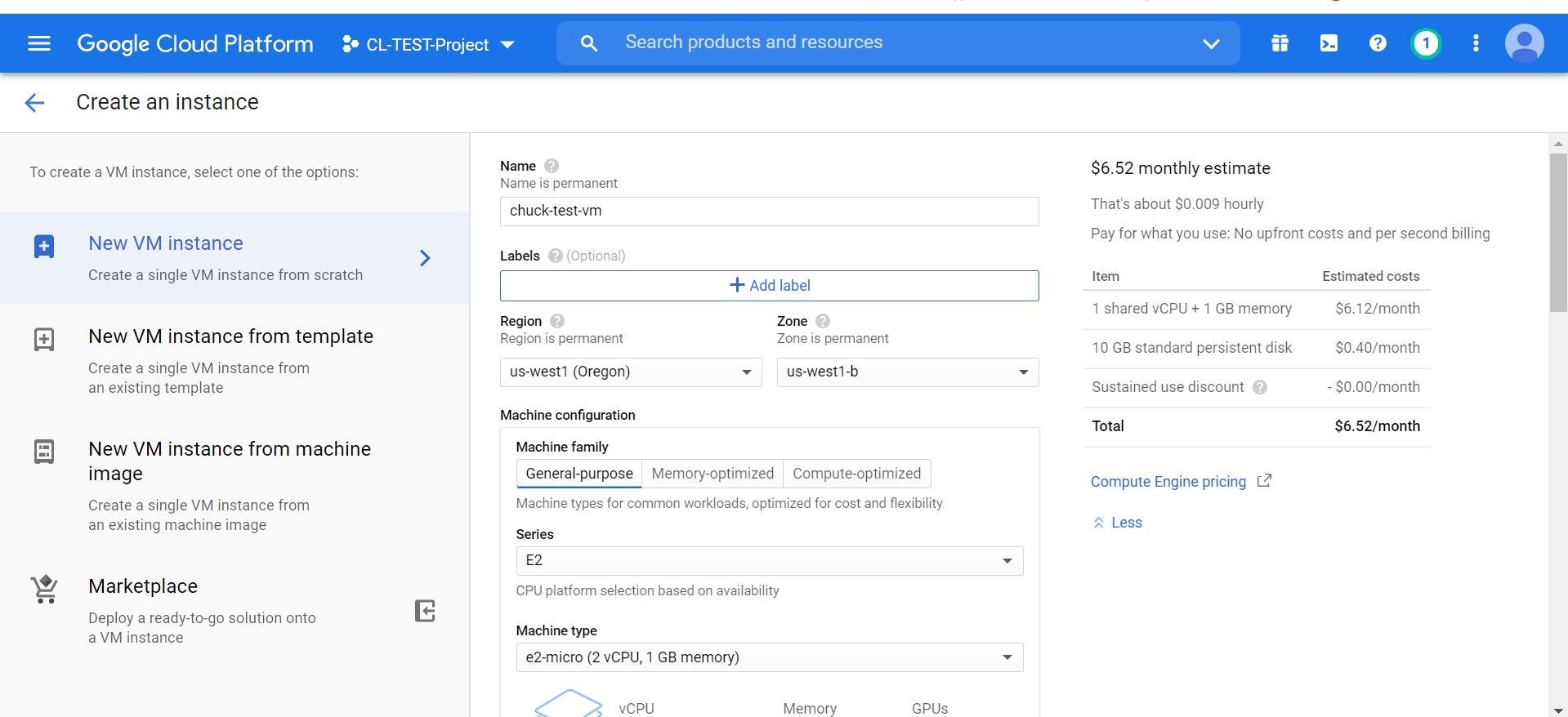Select New VM instance option

[x=235, y=258]
